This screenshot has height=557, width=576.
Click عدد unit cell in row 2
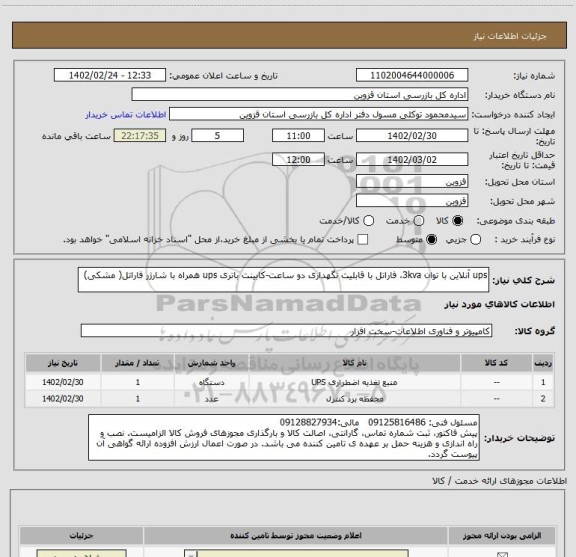coord(212,399)
